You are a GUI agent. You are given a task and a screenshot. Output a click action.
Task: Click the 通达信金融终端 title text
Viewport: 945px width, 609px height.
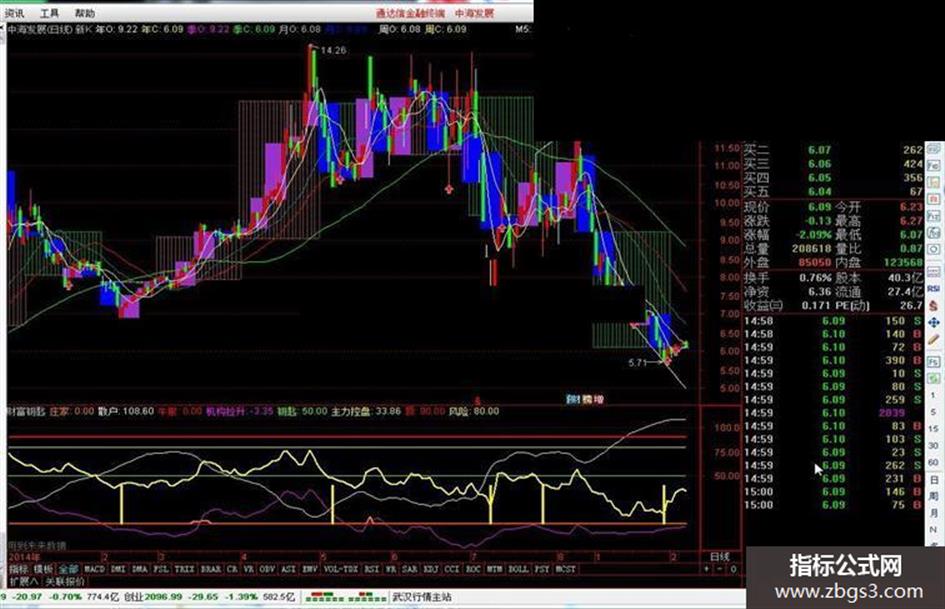[x=410, y=13]
